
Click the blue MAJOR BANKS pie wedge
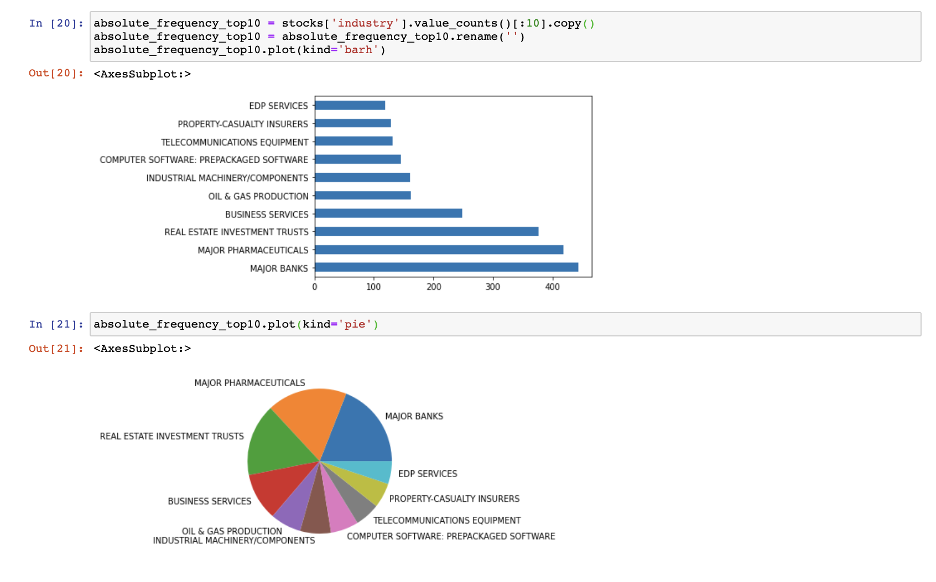point(355,430)
